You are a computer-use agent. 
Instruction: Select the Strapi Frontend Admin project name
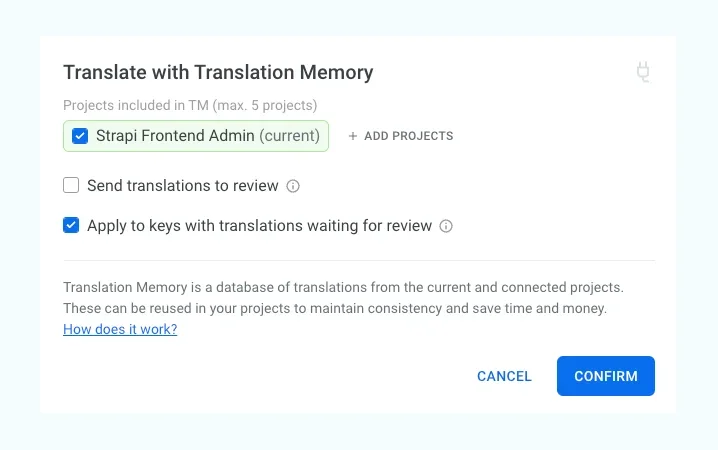click(x=175, y=136)
